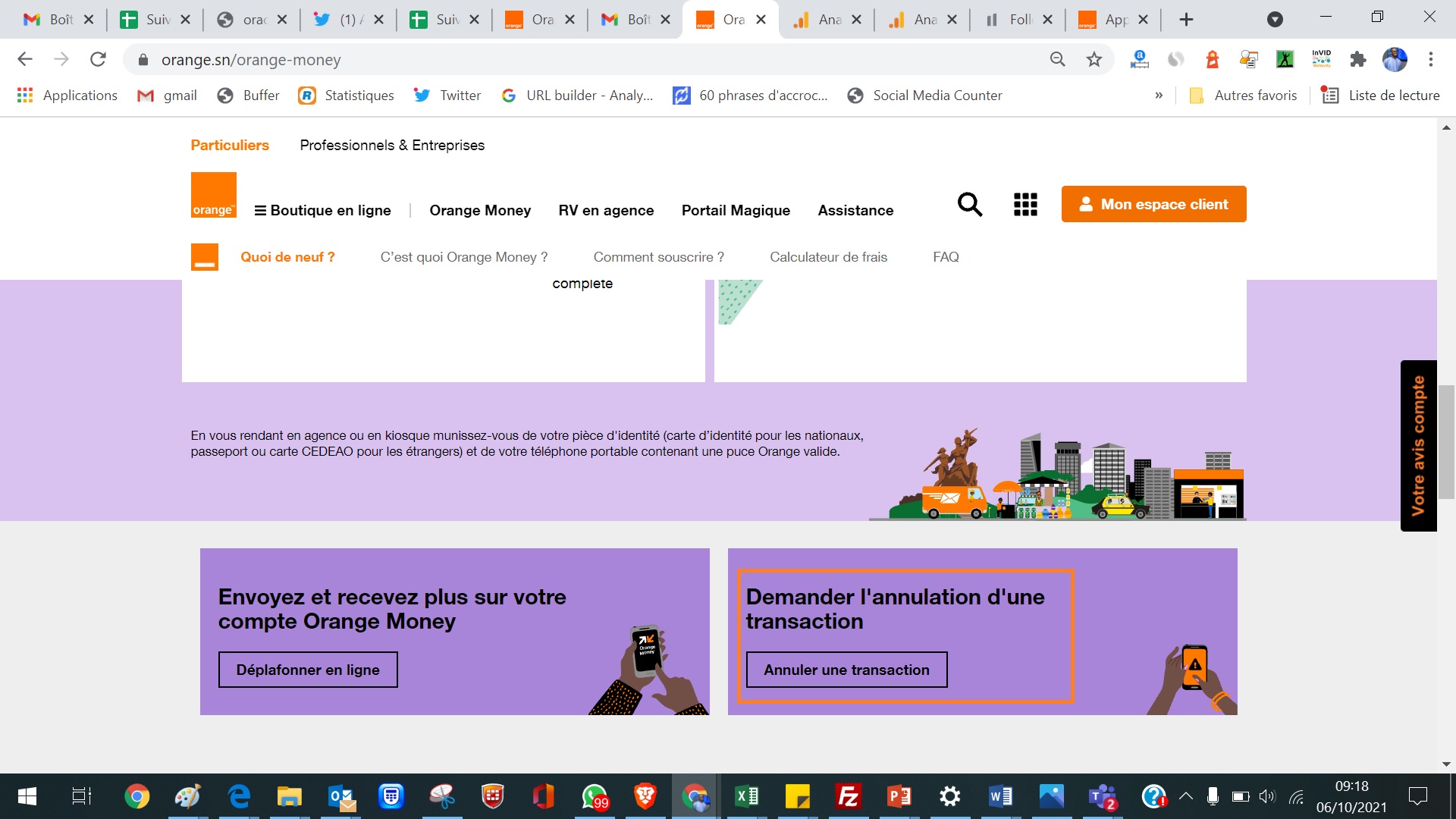The image size is (1456, 819).
Task: Expand the Boutique en ligne menu
Action: coord(323,210)
